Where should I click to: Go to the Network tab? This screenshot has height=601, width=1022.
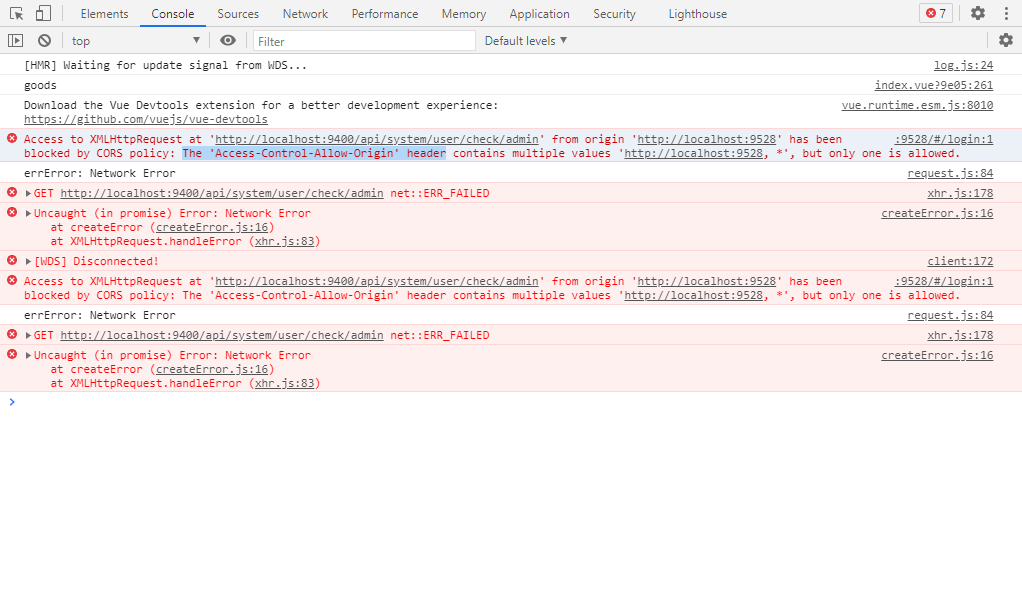pyautogui.click(x=305, y=14)
